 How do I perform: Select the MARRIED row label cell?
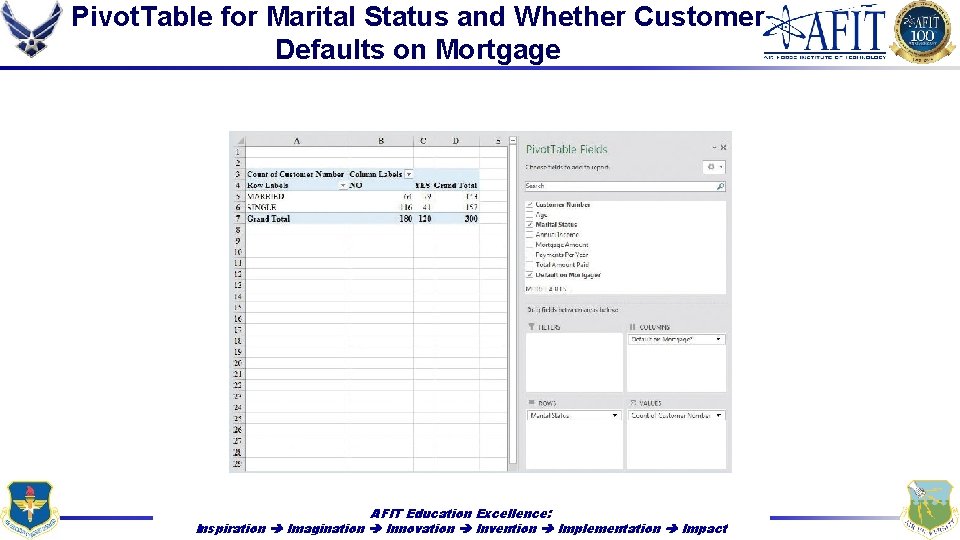point(296,197)
